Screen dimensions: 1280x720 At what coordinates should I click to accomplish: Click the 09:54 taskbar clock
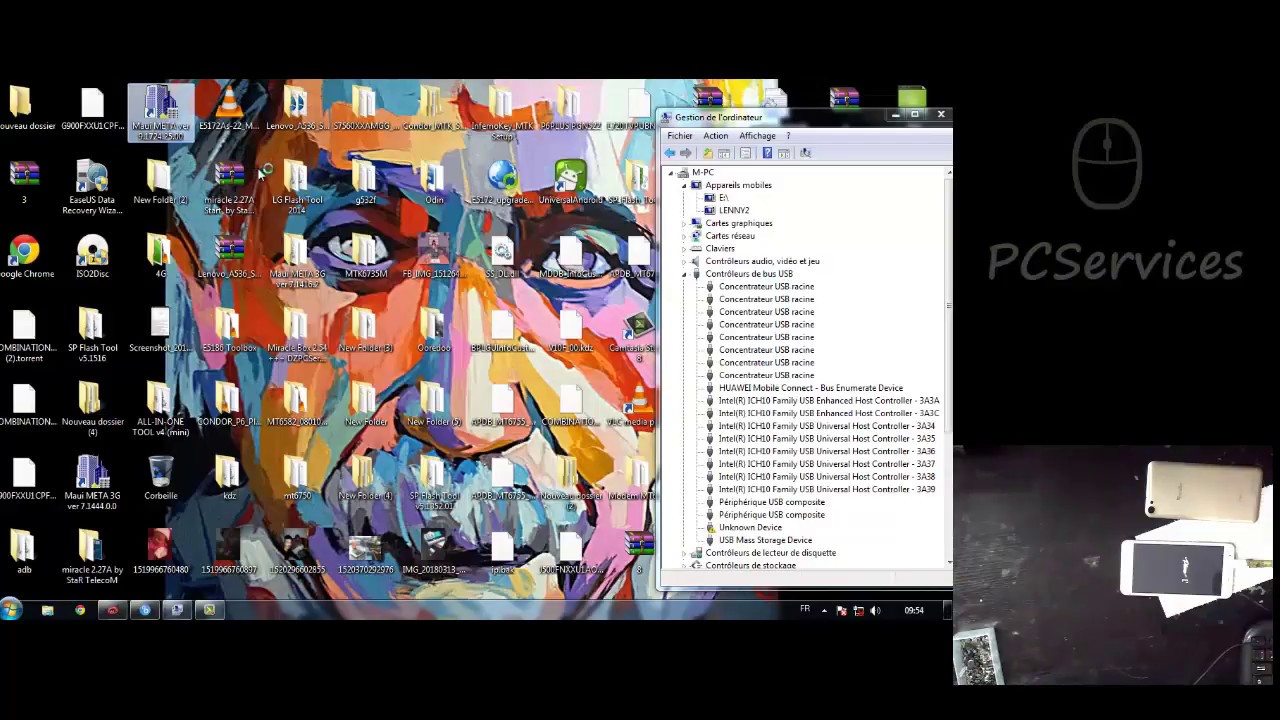click(x=914, y=610)
